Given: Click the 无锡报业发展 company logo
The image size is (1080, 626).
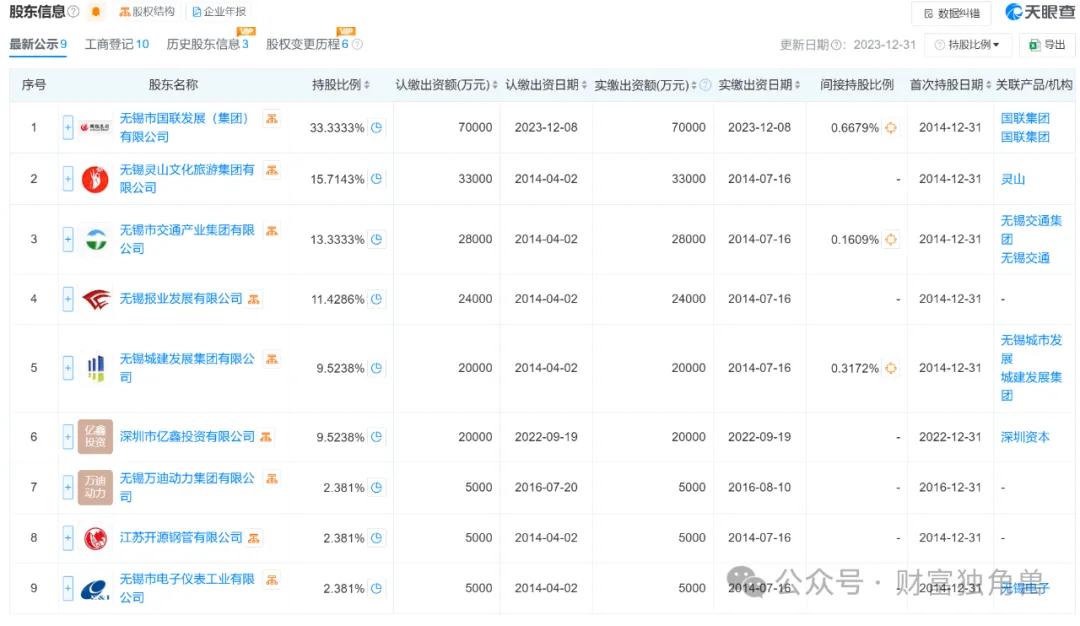Looking at the screenshot, I should [x=95, y=300].
